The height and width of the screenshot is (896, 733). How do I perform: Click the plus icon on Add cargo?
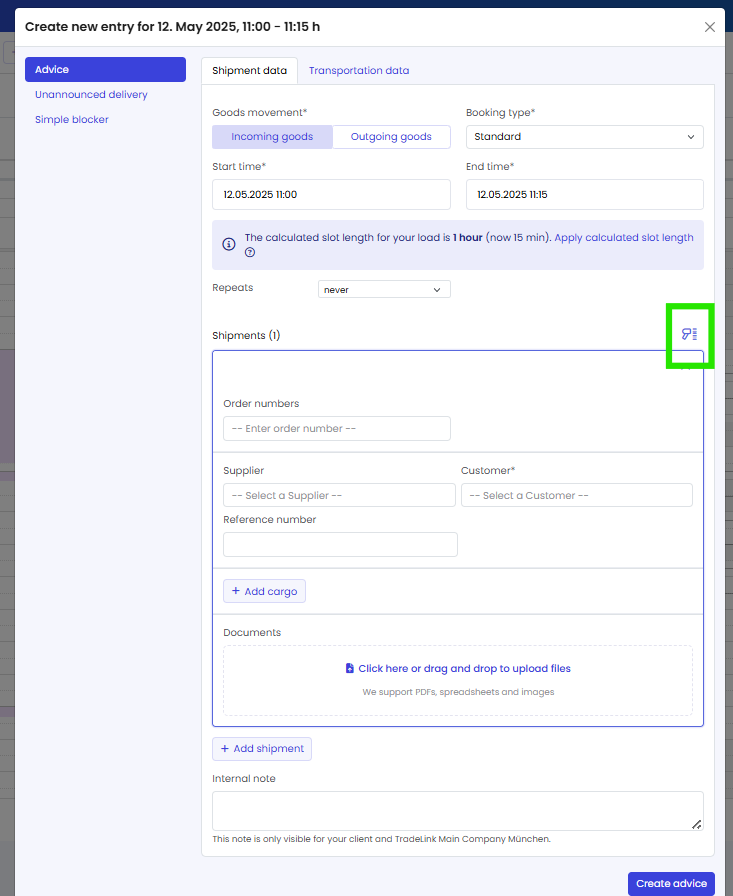236,591
